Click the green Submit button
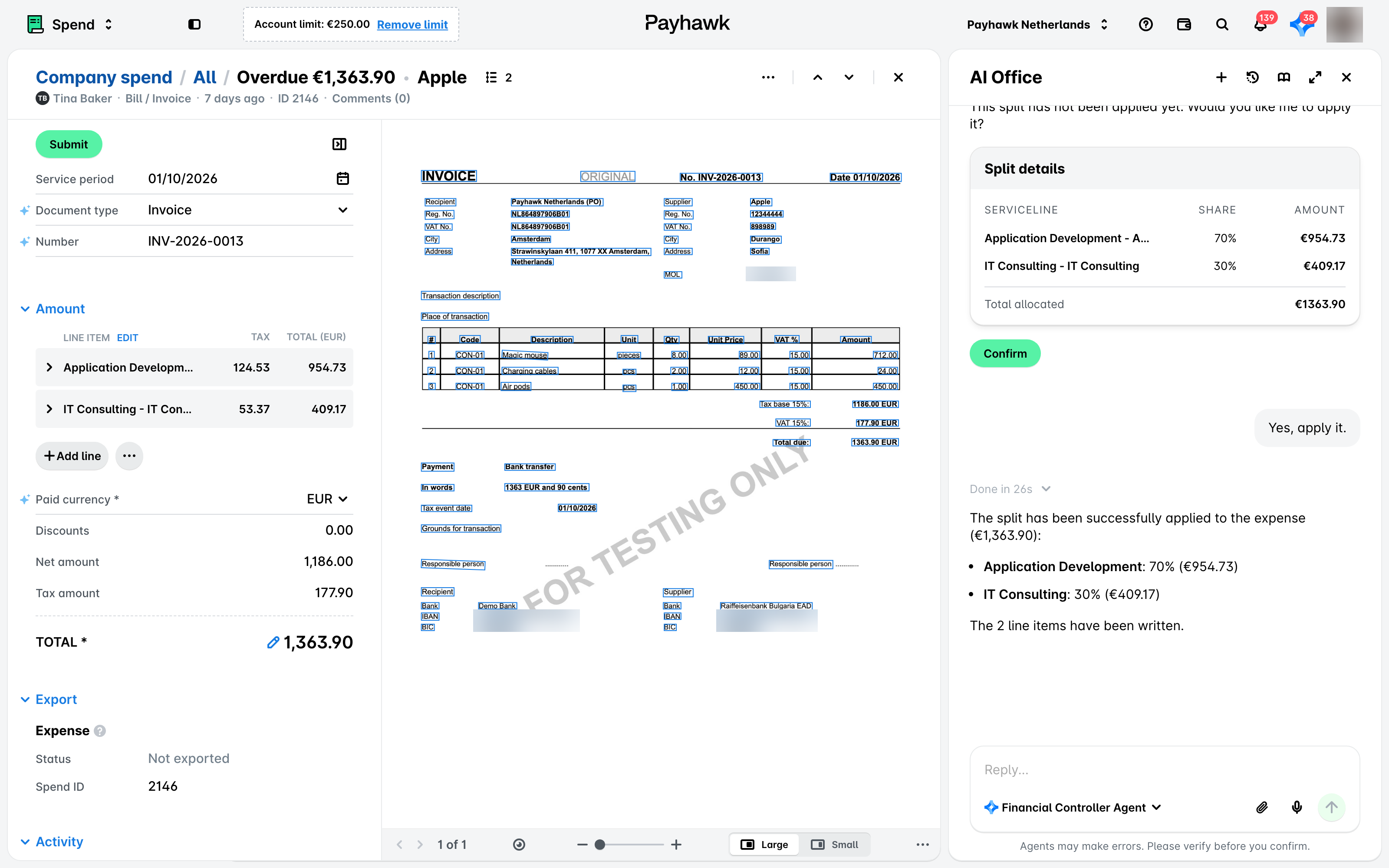1389x868 pixels. (x=69, y=144)
